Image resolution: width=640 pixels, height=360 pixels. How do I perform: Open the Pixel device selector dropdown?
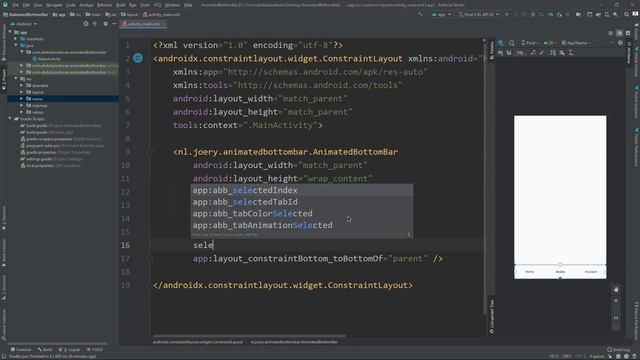[479, 14]
